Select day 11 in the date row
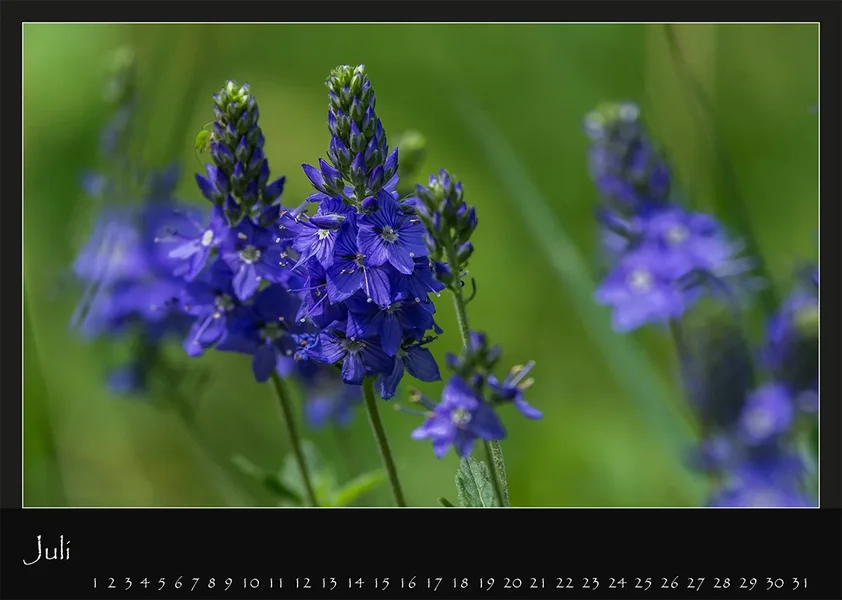842x600 pixels. pyautogui.click(x=275, y=583)
